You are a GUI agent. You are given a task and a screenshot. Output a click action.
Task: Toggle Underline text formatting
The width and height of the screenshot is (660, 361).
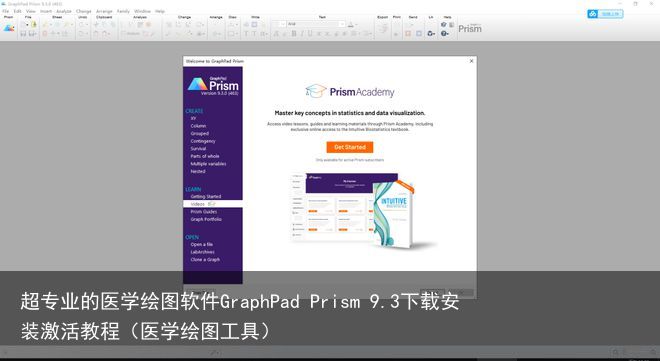click(310, 34)
